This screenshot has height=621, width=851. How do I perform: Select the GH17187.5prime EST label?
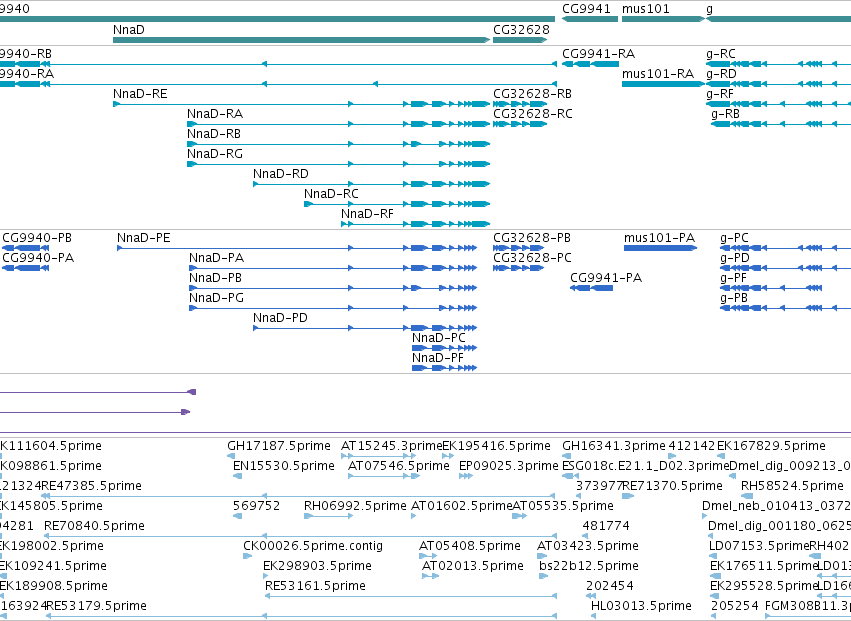[279, 446]
